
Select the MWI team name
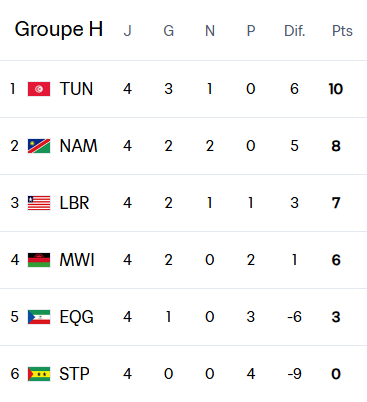[77, 260]
